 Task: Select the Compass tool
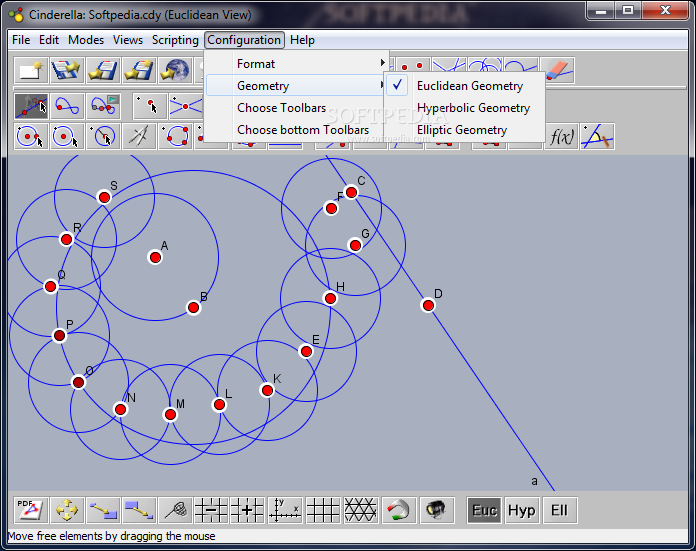tap(140, 136)
